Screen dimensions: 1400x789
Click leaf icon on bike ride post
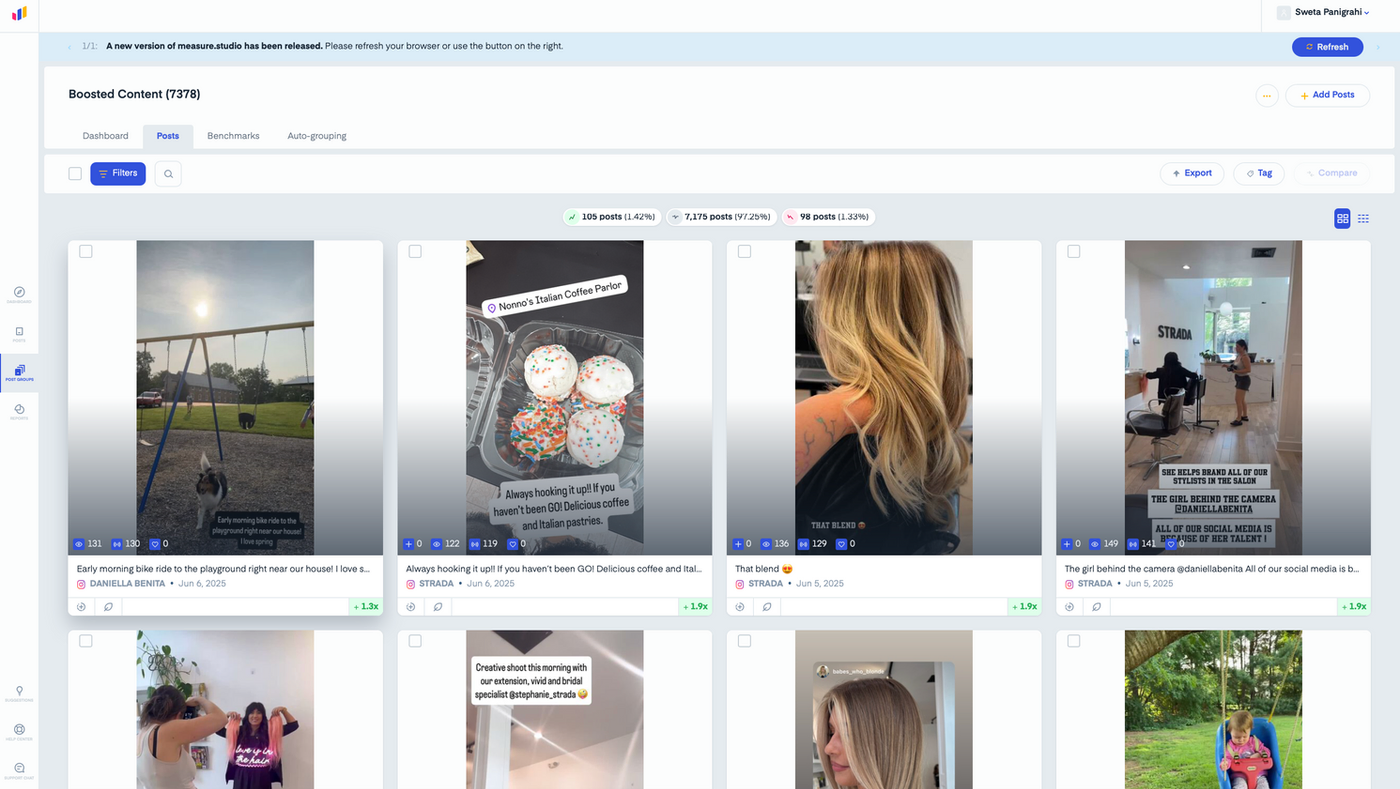click(x=108, y=606)
